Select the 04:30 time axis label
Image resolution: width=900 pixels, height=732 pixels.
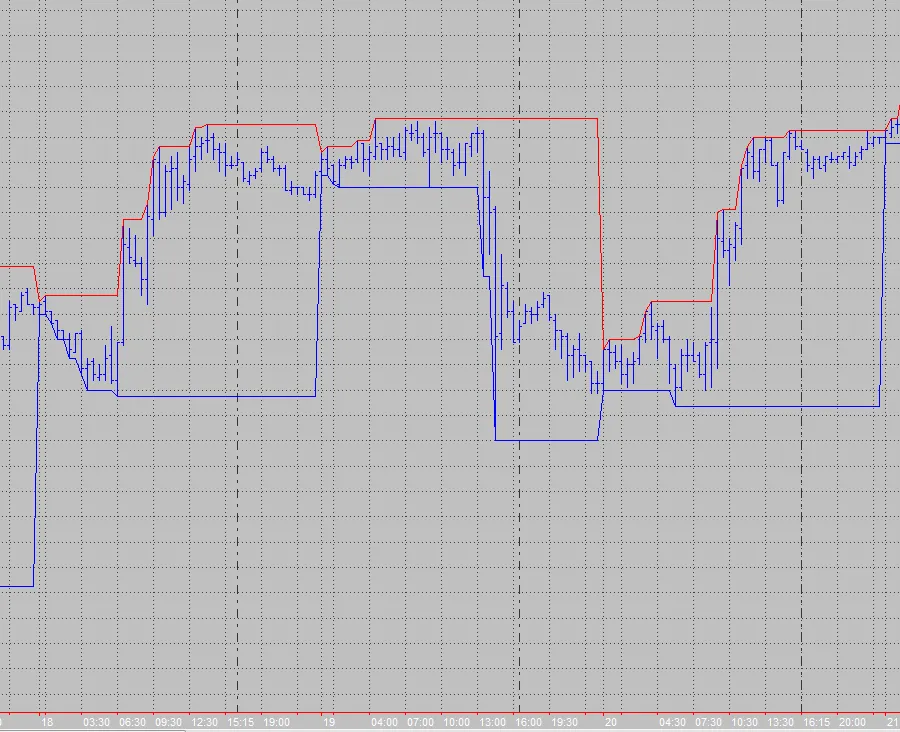673,722
